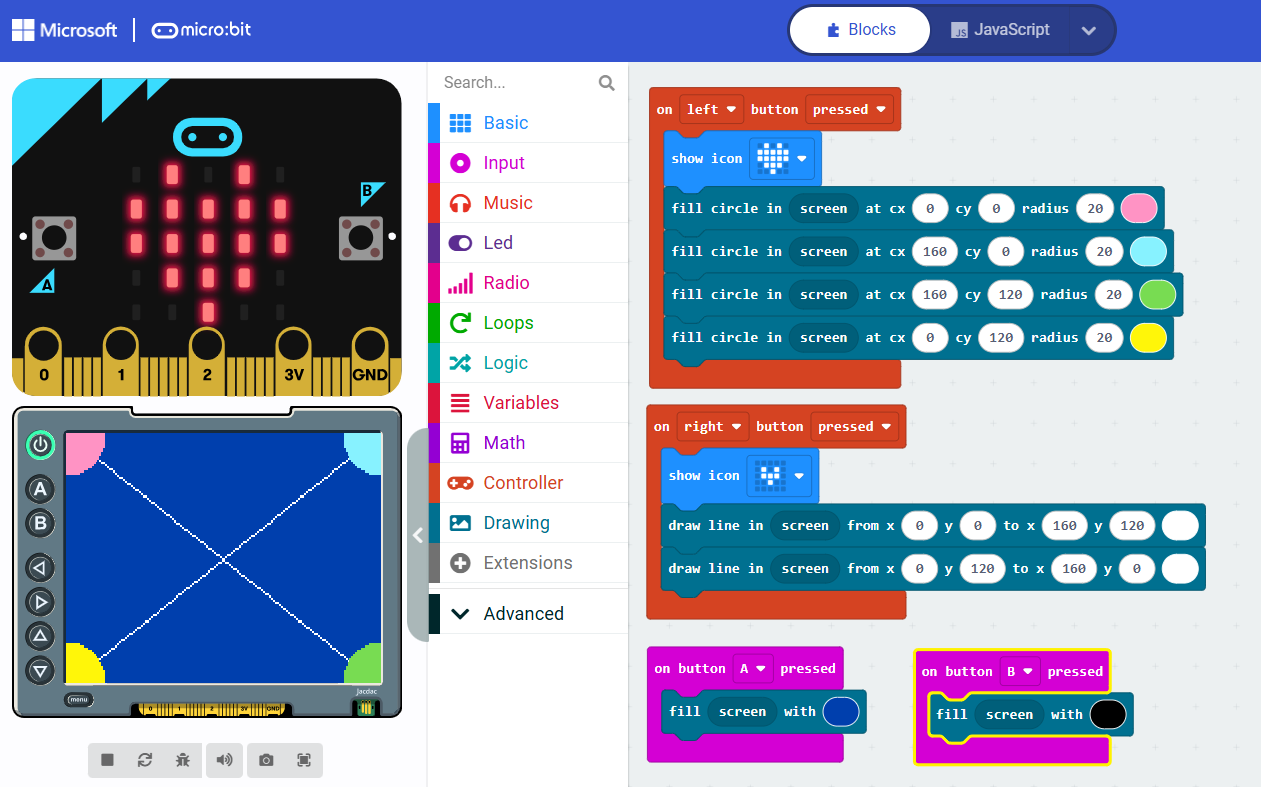Image resolution: width=1261 pixels, height=787 pixels.
Task: Open button A dropdown
Action: pos(753,668)
